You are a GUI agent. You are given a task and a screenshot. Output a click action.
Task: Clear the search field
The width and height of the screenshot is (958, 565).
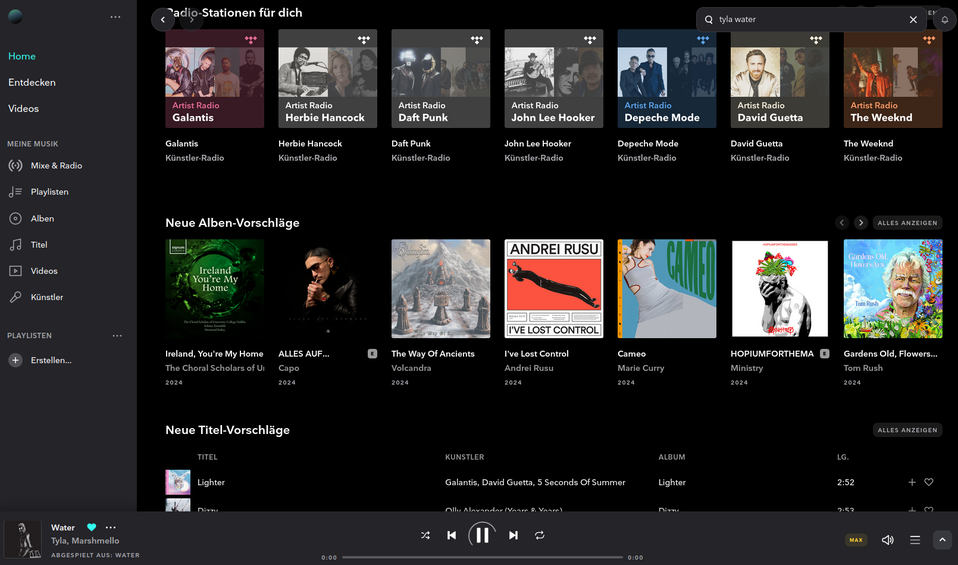pos(913,20)
